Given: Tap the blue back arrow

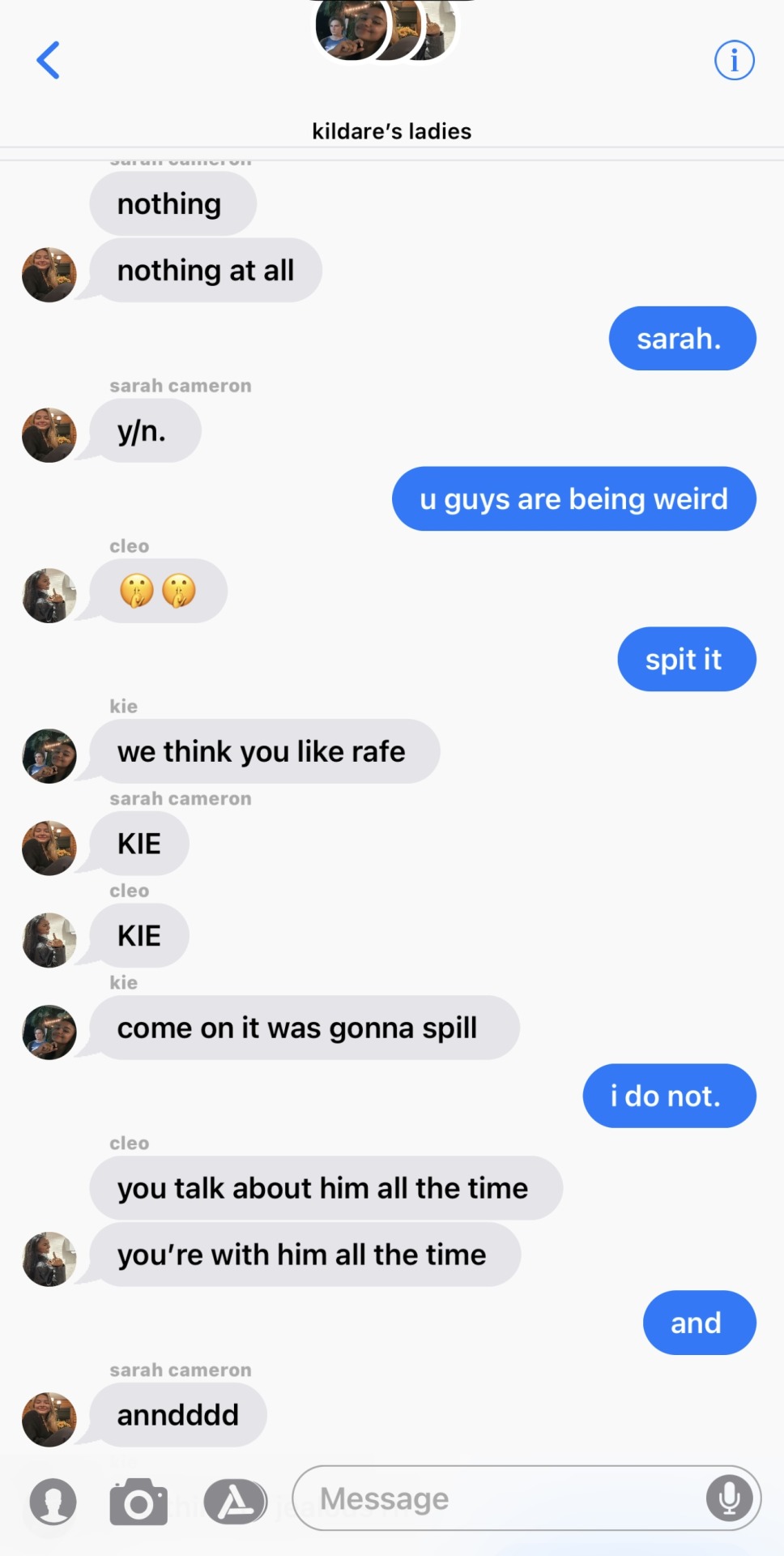Looking at the screenshot, I should [49, 61].
